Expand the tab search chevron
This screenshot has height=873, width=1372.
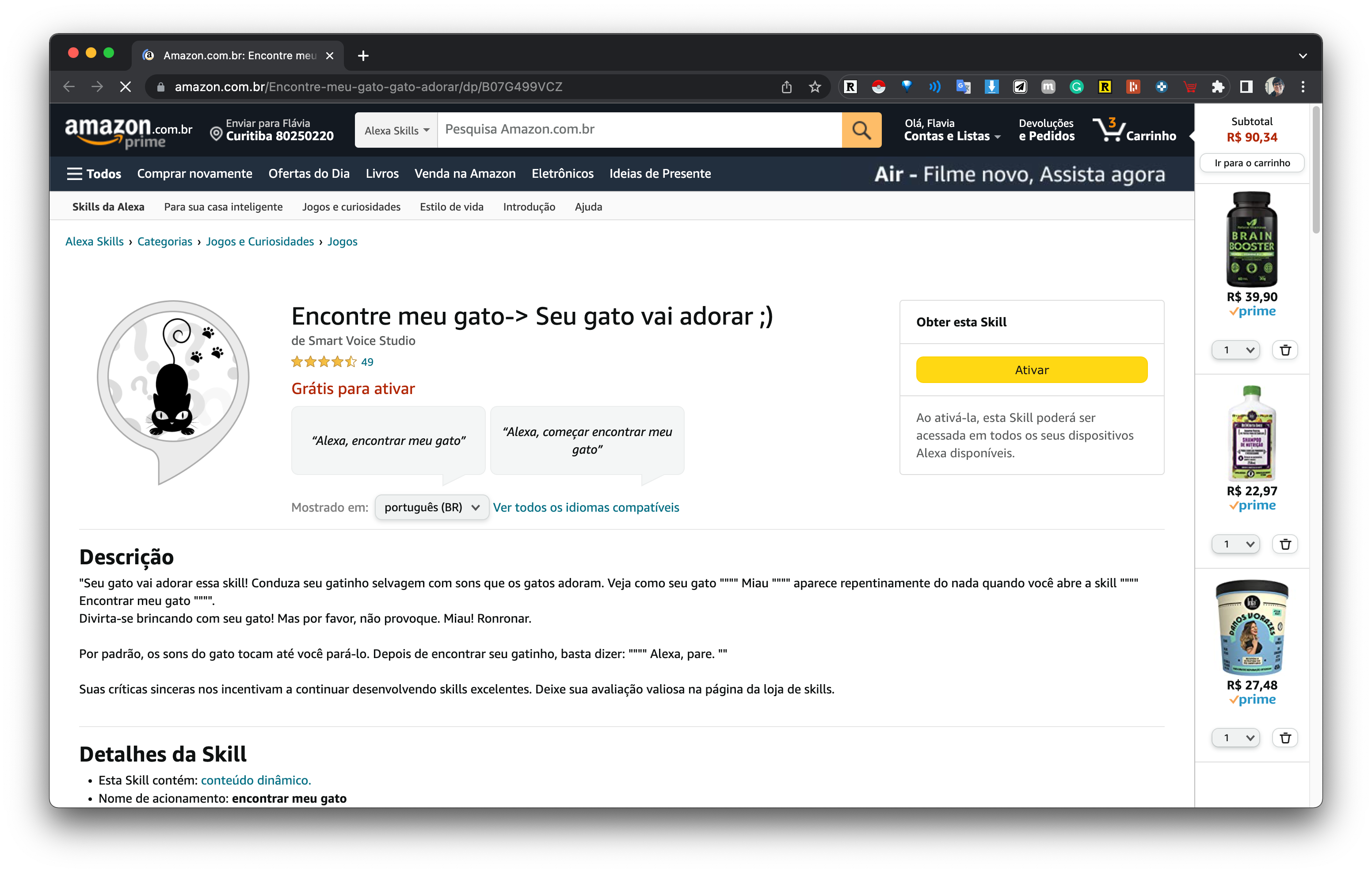coord(1303,56)
